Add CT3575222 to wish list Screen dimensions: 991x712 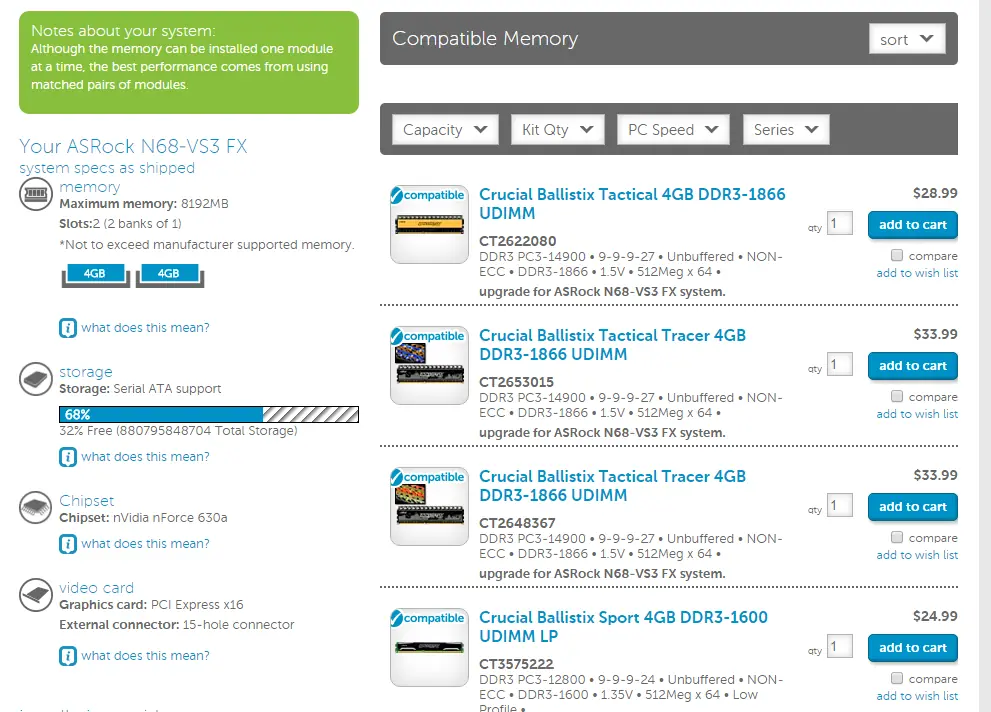(x=917, y=696)
